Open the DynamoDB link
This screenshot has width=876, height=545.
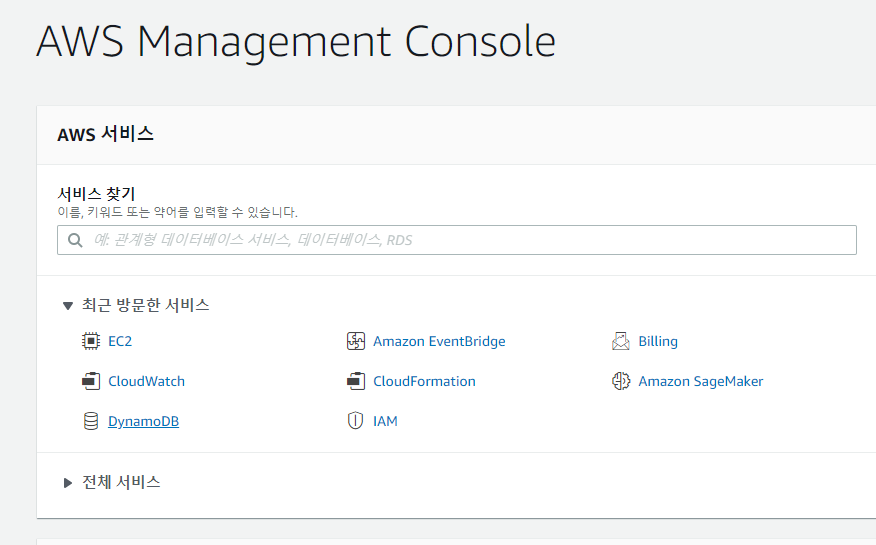tap(144, 421)
